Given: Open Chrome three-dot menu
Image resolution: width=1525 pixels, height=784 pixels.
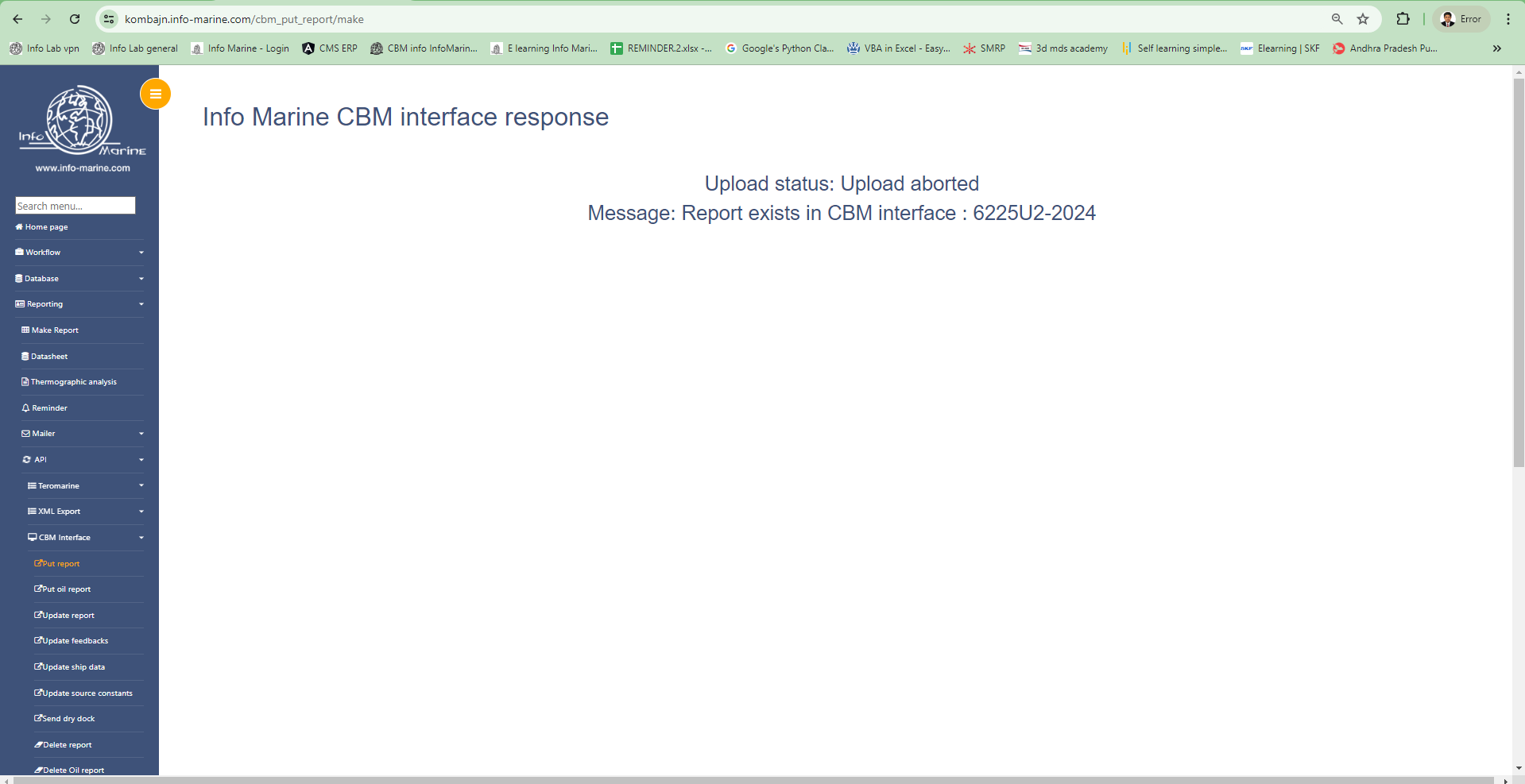Looking at the screenshot, I should click(x=1508, y=19).
